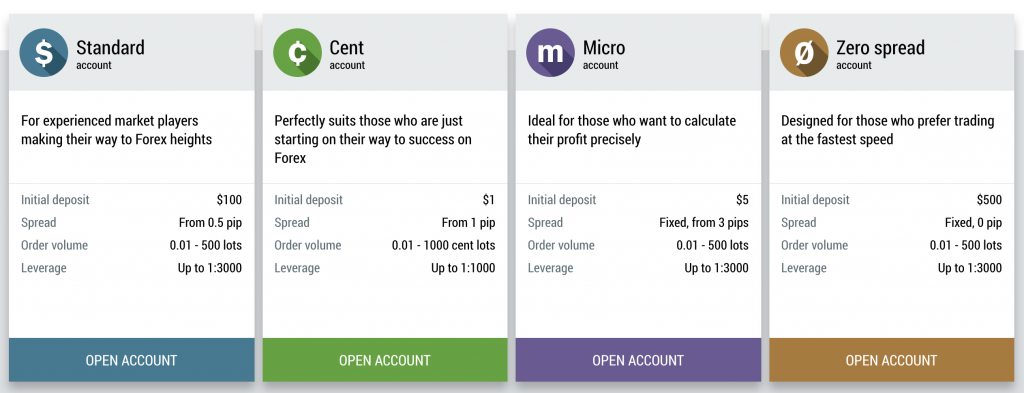Screen dimensions: 1024x393
Task: Open a Micro account with the purple button
Action: pos(638,360)
